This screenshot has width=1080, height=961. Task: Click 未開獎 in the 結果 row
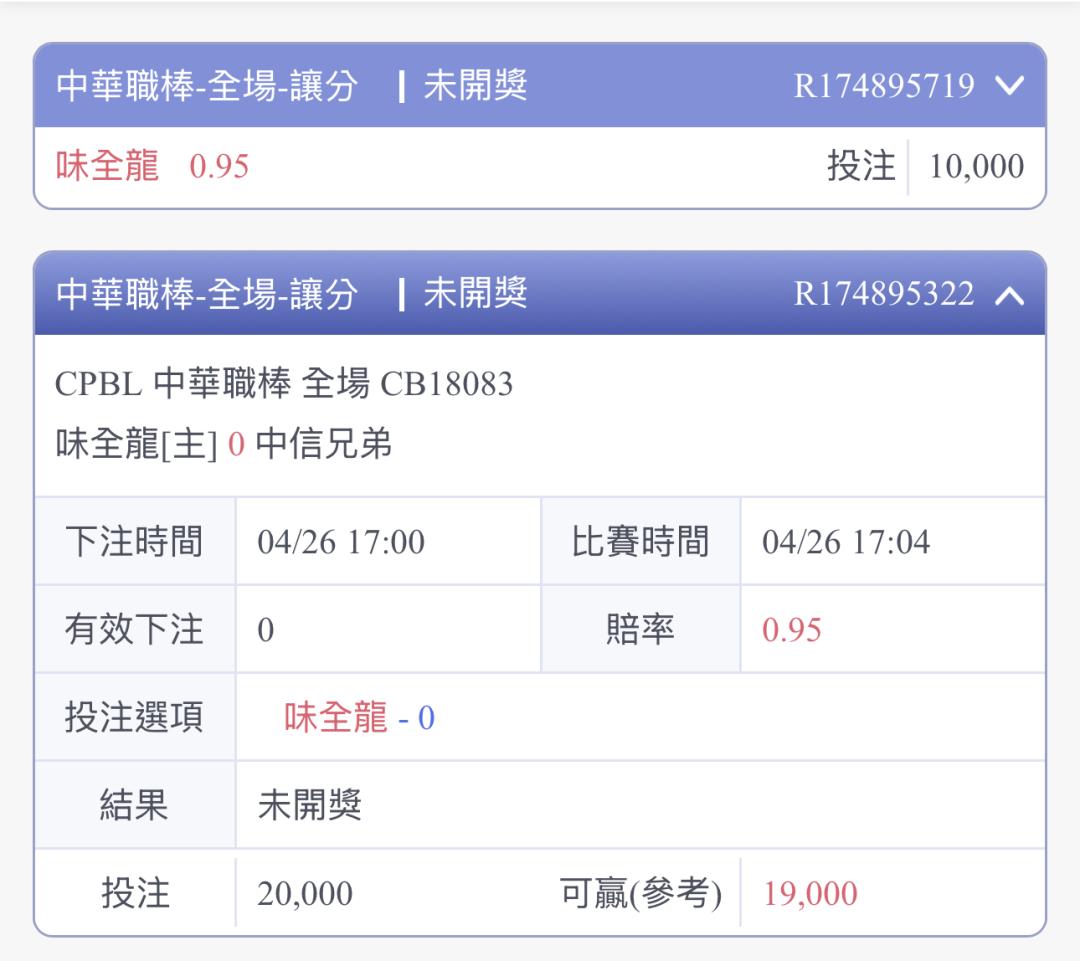(309, 805)
